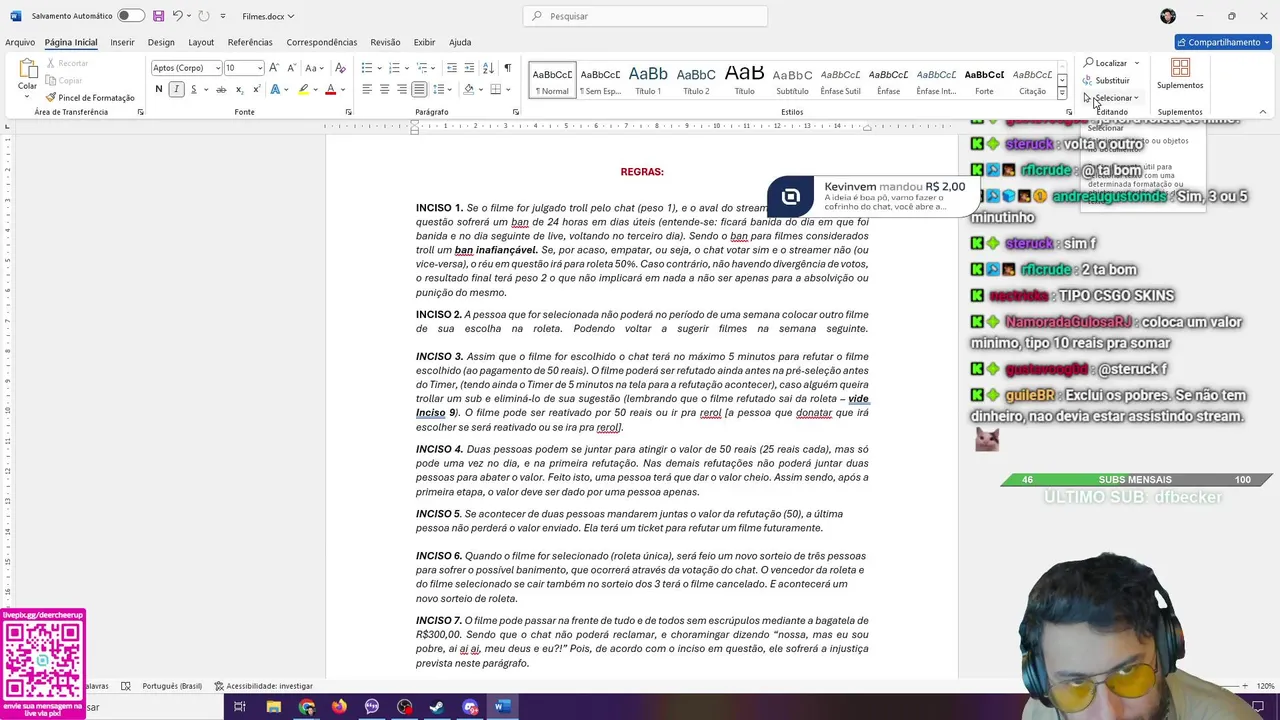Switch to the Correspondências tab
Screen dimensions: 1280x720
tap(322, 42)
